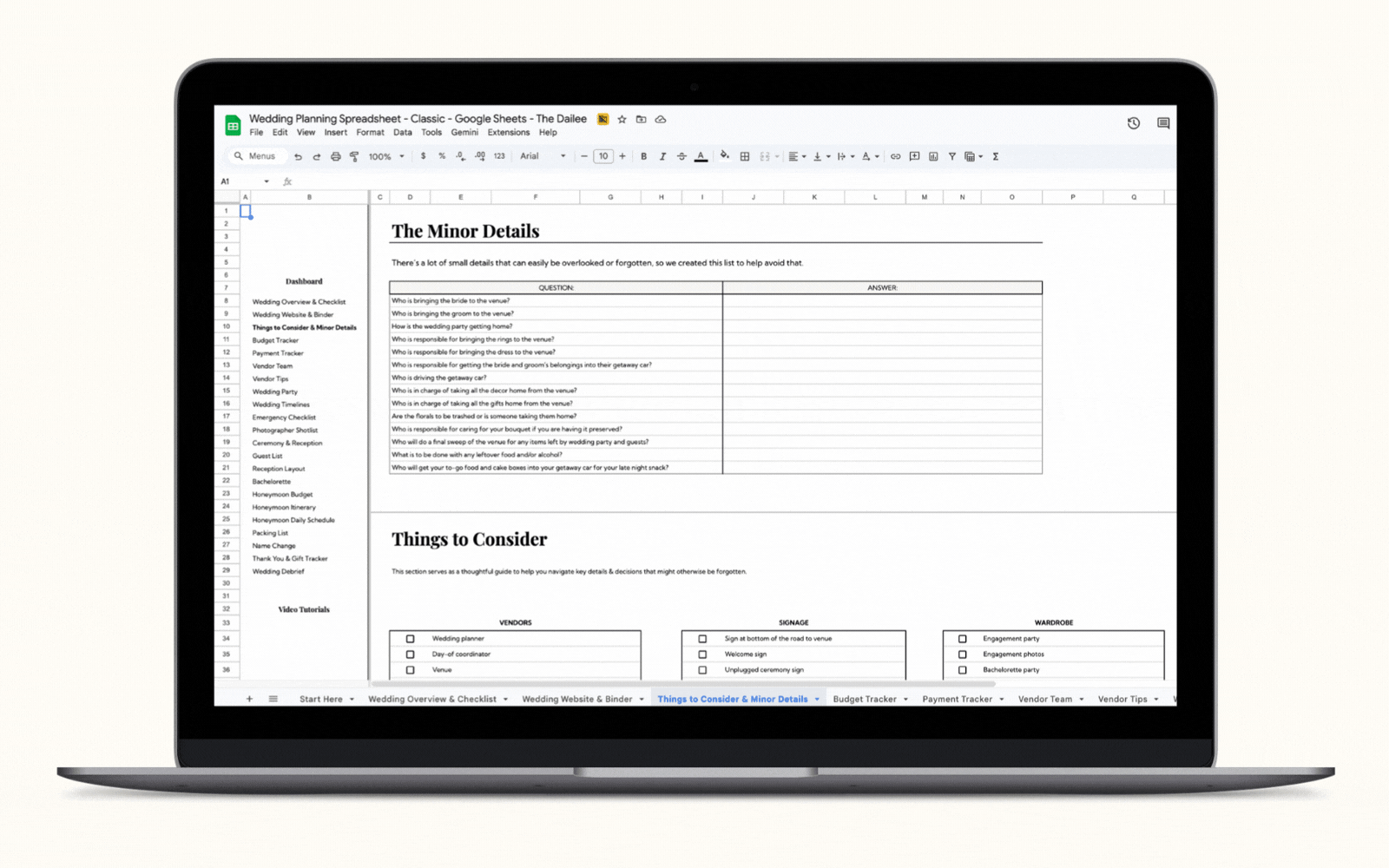Image resolution: width=1389 pixels, height=868 pixels.
Task: Open the zoom 100% dropdown
Action: [386, 156]
